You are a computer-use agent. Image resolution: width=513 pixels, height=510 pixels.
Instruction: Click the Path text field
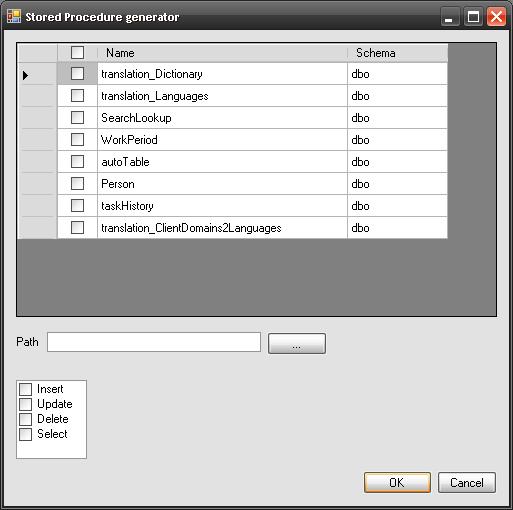click(154, 342)
